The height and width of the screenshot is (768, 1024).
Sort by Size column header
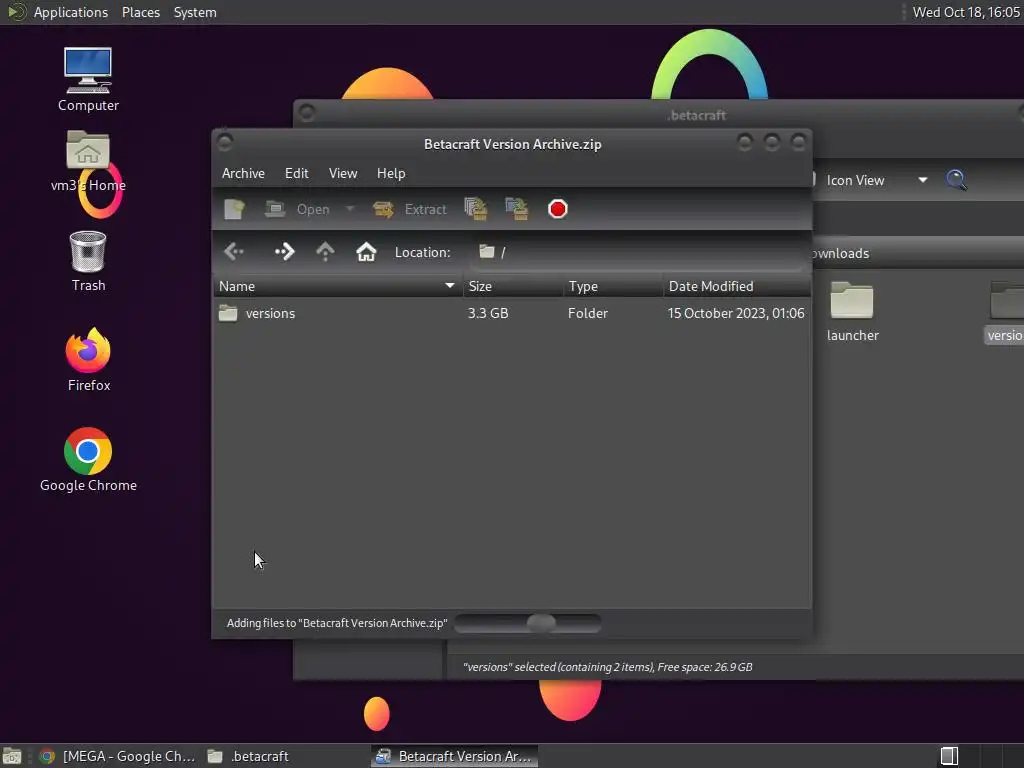click(x=513, y=286)
